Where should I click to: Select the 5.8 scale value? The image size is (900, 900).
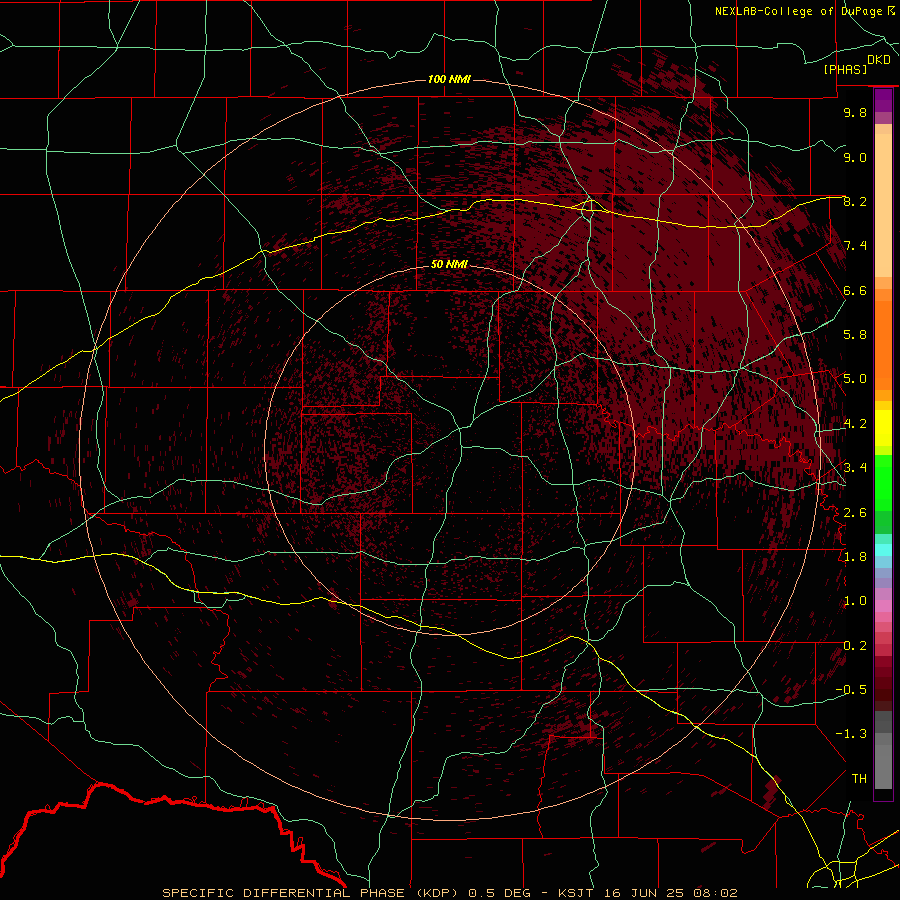[x=855, y=335]
